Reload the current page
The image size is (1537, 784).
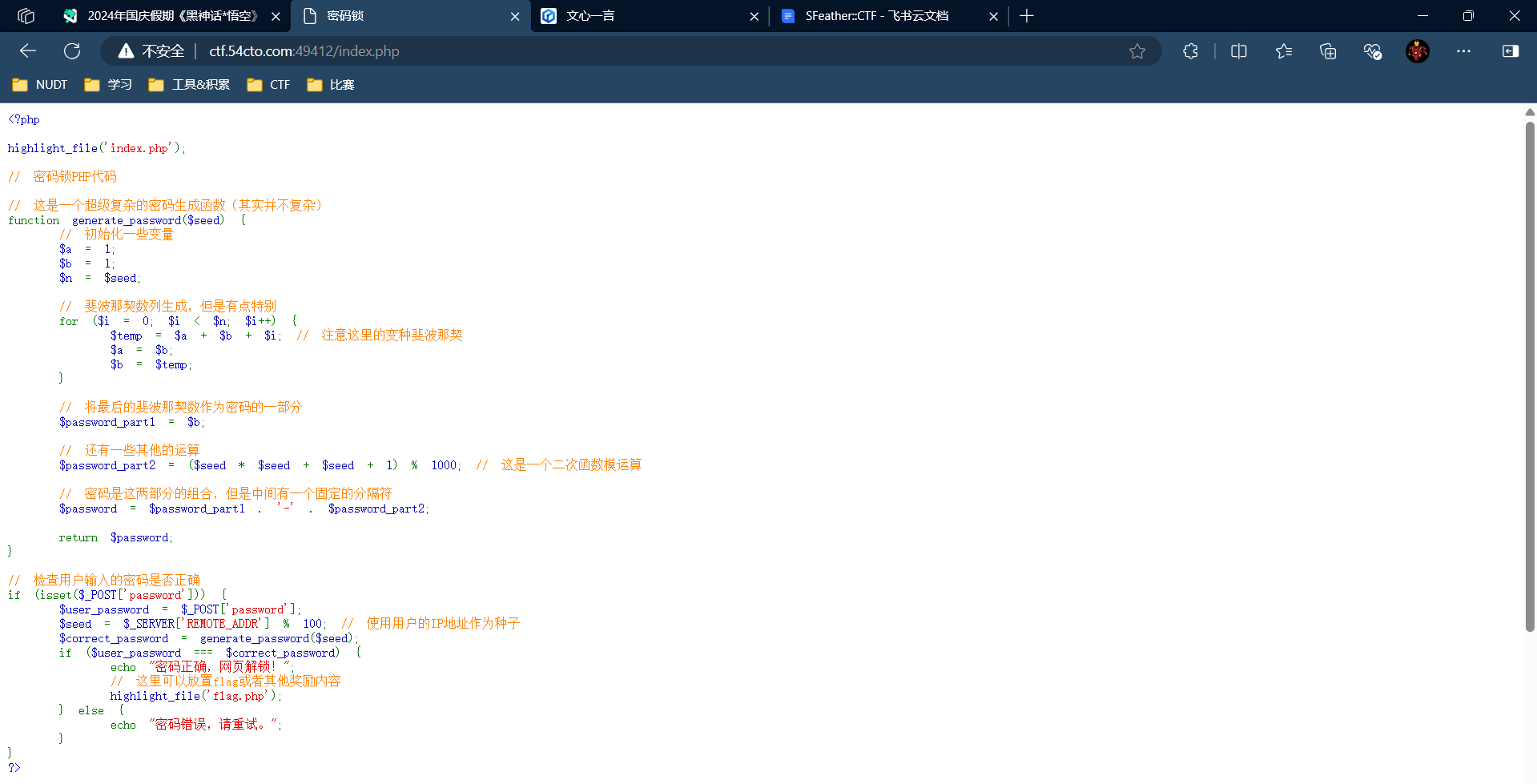coord(72,51)
